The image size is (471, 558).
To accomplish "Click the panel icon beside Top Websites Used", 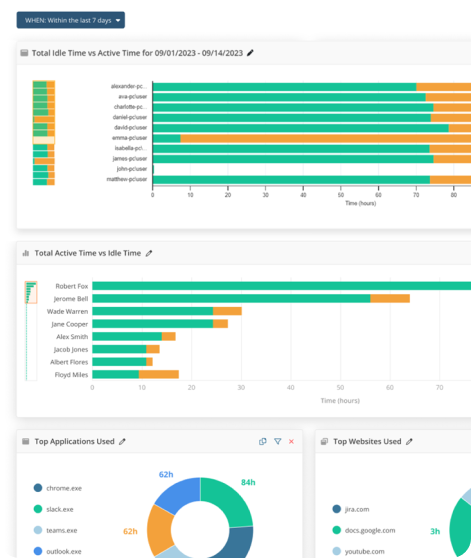I will click(324, 442).
